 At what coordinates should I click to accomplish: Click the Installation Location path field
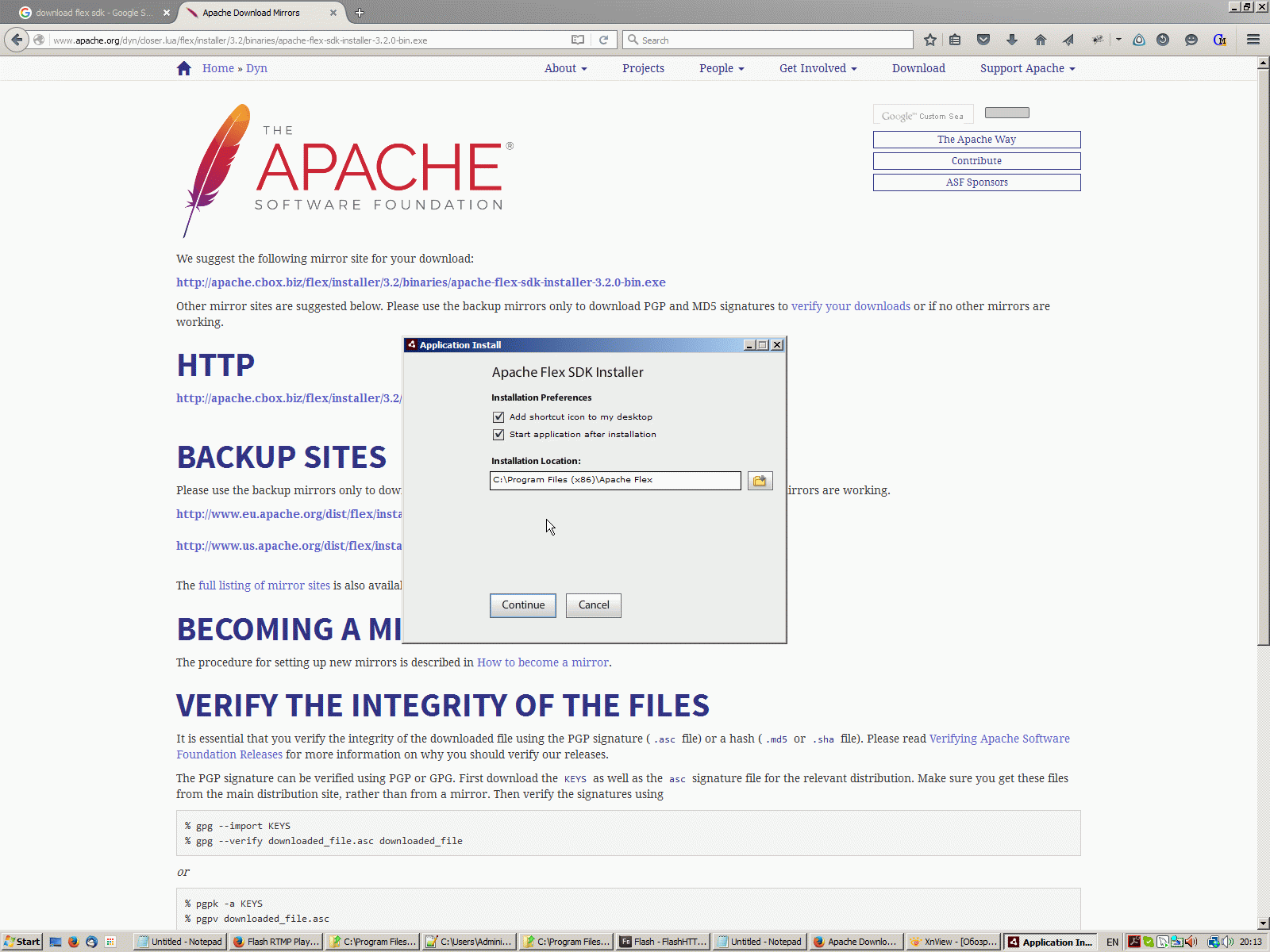tap(615, 480)
